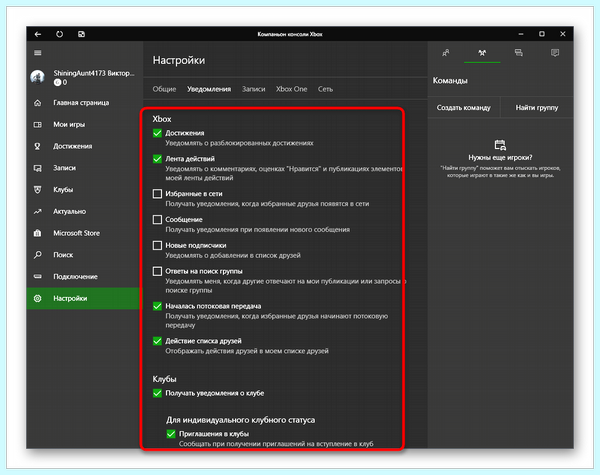Click the bag icon beside Microsoft Store
This screenshot has height=475, width=600.
tap(38, 233)
